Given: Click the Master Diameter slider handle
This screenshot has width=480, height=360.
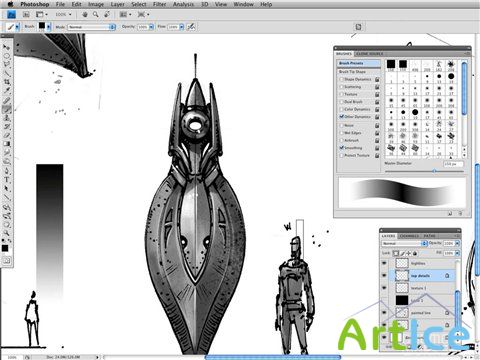Looking at the screenshot, I should tap(434, 171).
